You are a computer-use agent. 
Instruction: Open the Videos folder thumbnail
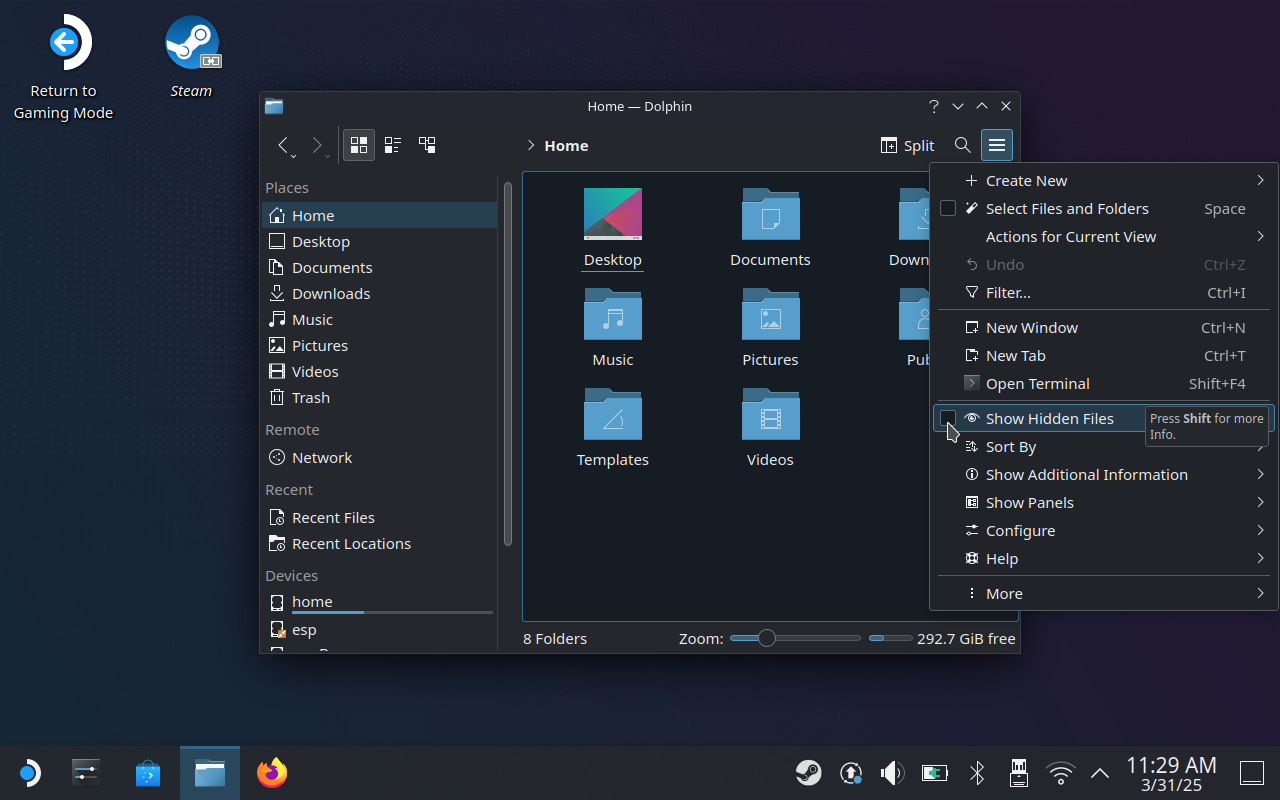pos(770,414)
